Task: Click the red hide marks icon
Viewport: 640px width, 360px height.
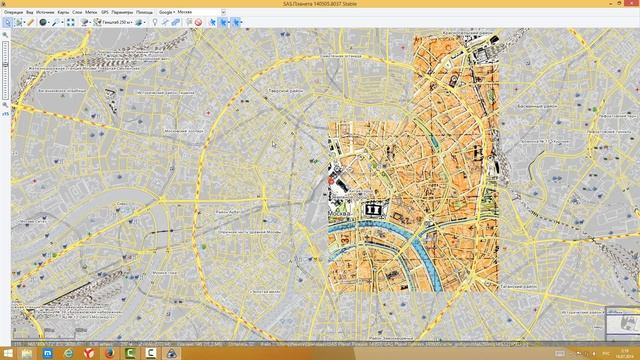Action: [x=198, y=22]
